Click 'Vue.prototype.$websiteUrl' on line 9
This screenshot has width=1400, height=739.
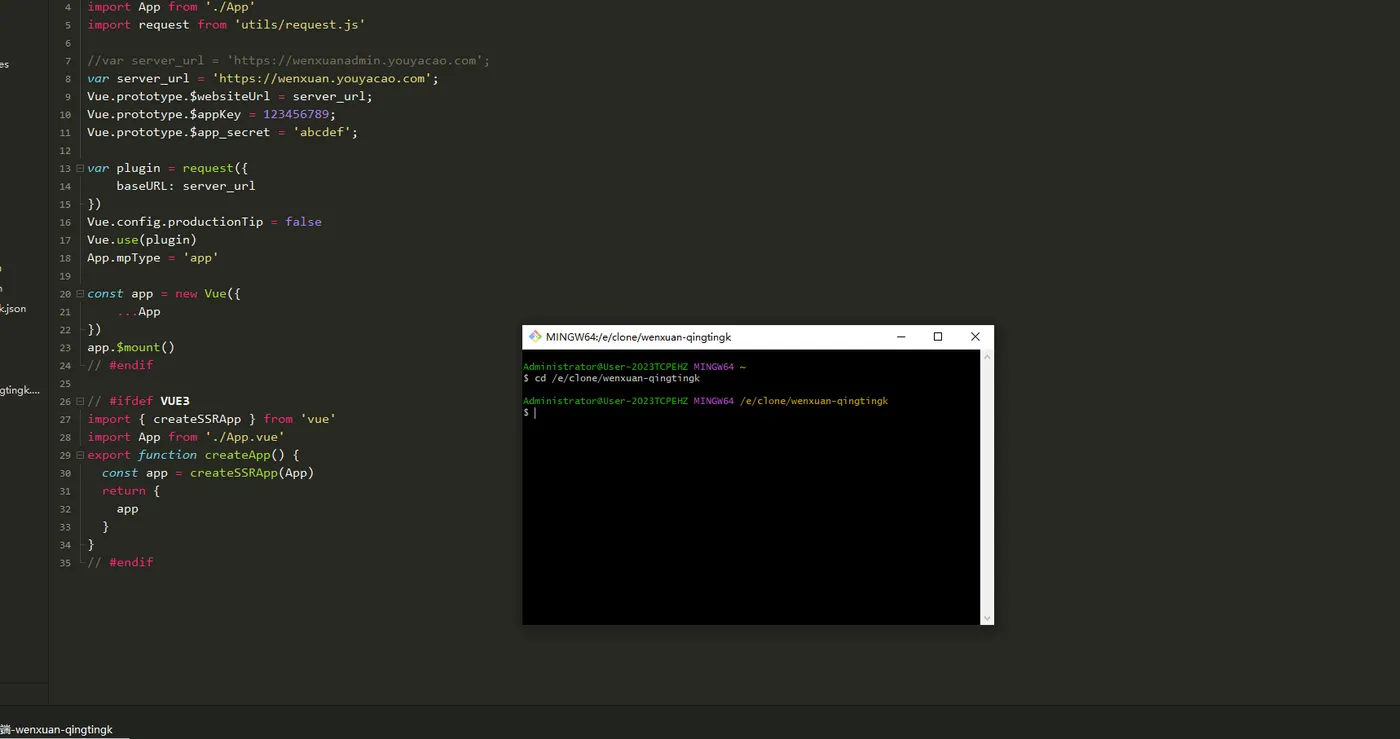click(x=178, y=97)
